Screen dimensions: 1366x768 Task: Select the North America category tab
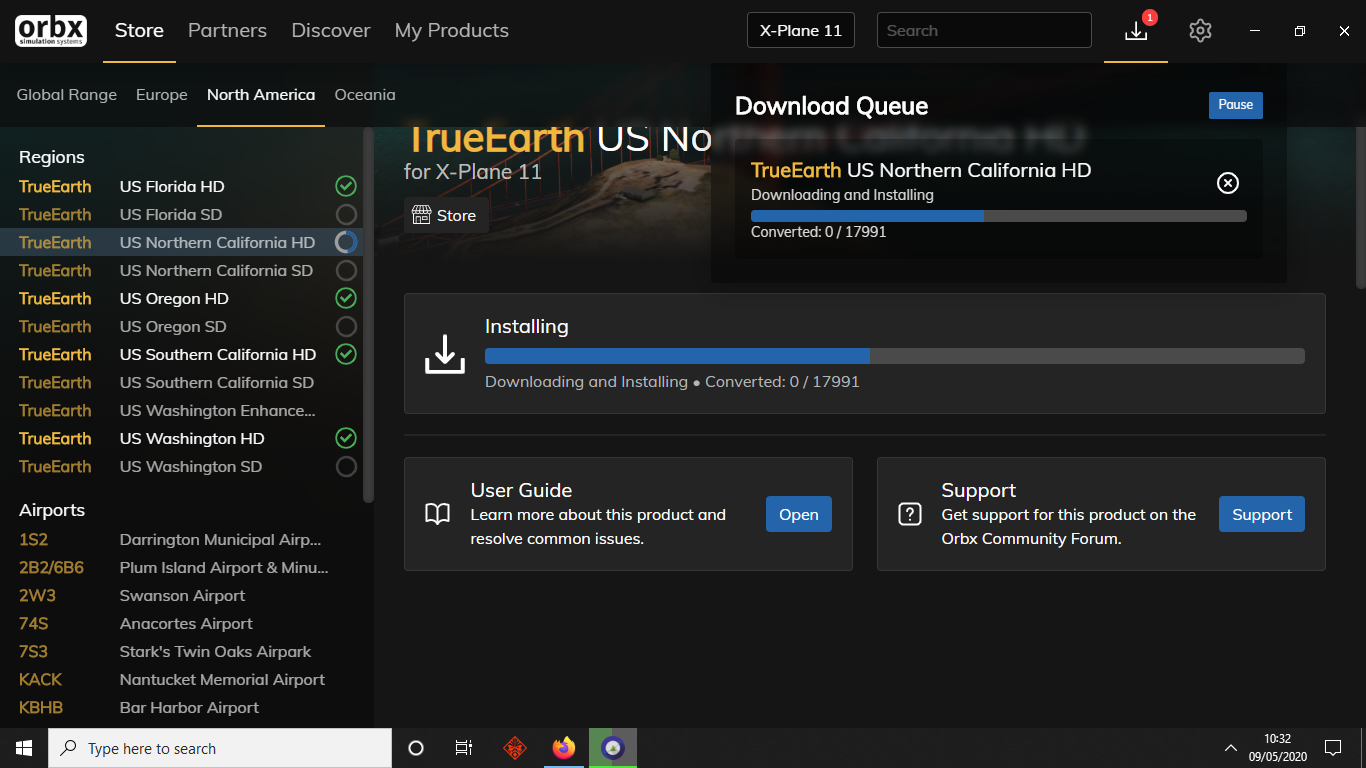pyautogui.click(x=261, y=95)
